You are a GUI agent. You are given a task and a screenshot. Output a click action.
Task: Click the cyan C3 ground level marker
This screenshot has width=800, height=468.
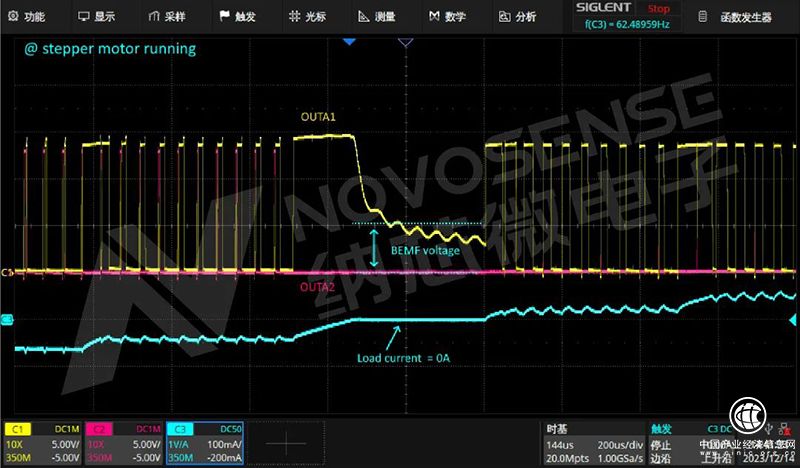point(6,320)
